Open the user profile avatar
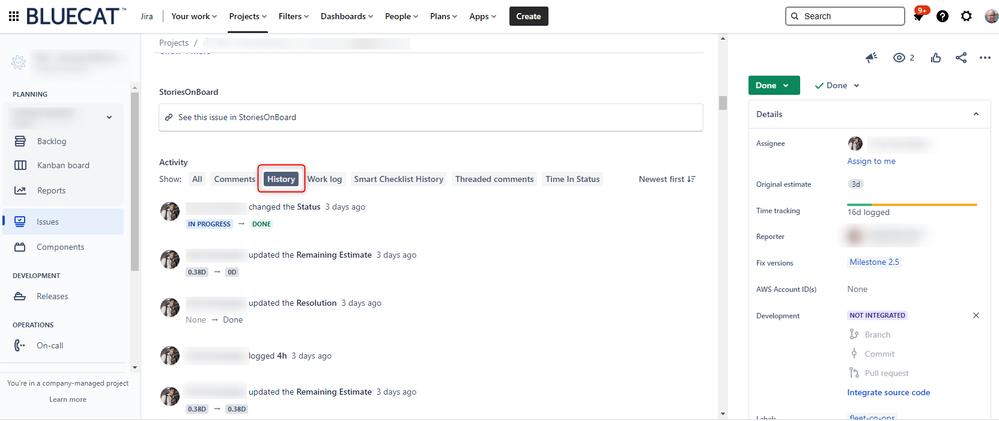The width and height of the screenshot is (999, 421). 991,17
